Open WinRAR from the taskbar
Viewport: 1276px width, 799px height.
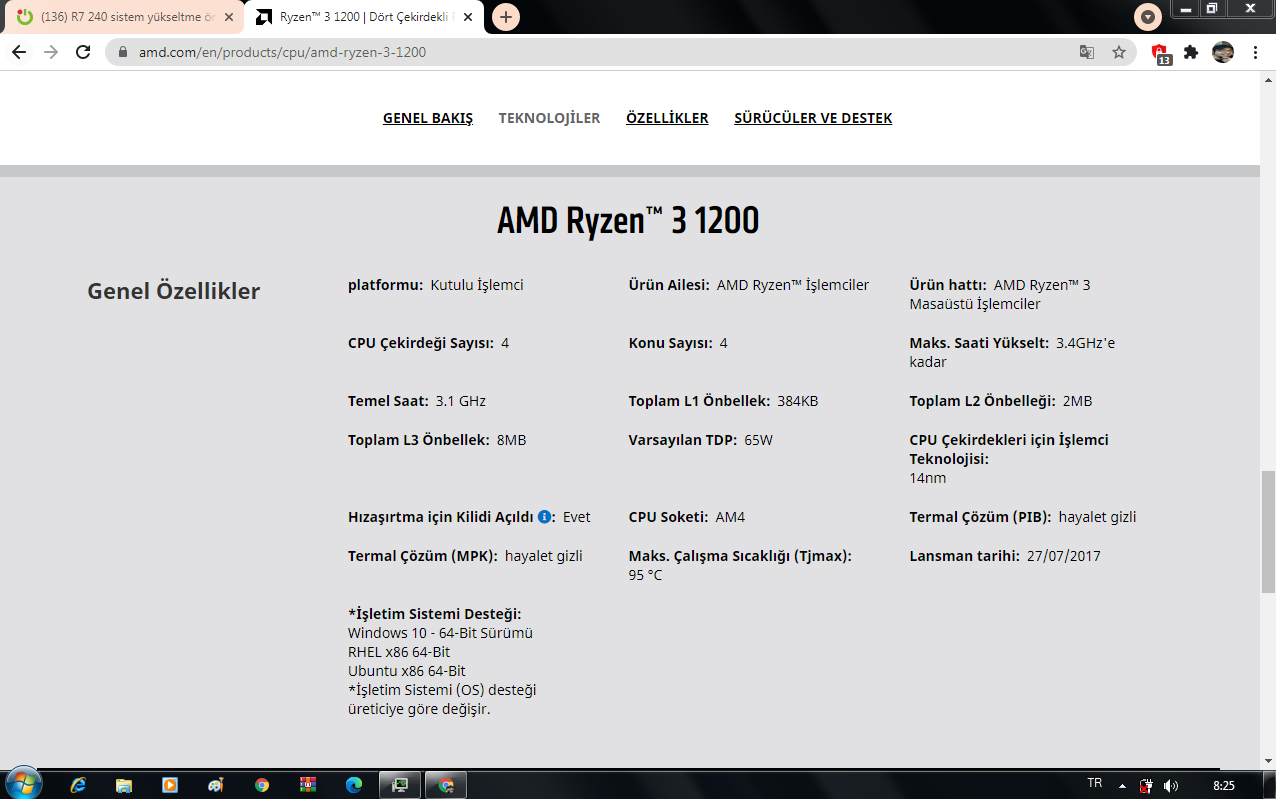click(308, 785)
